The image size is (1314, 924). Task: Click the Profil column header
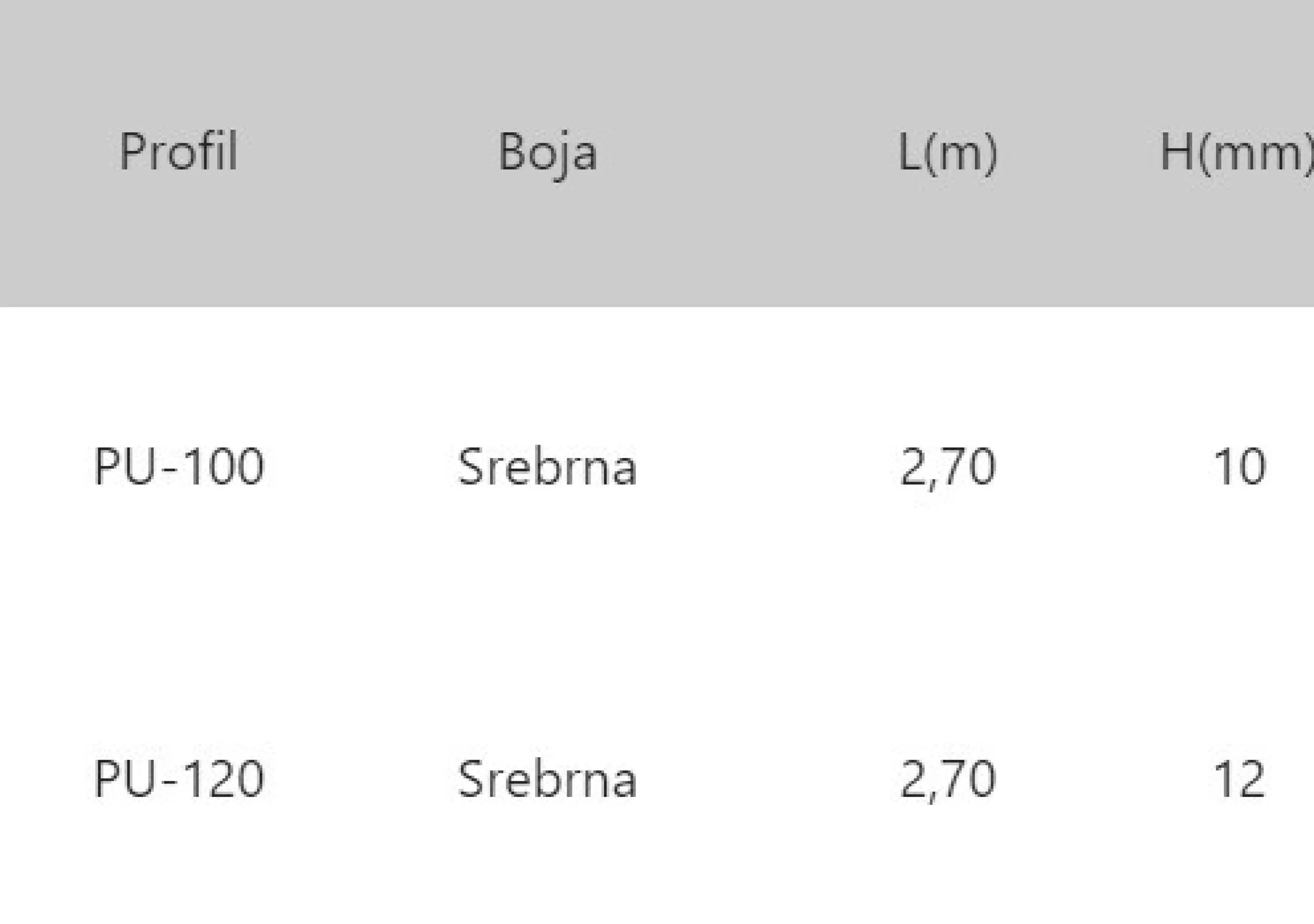coord(179,152)
